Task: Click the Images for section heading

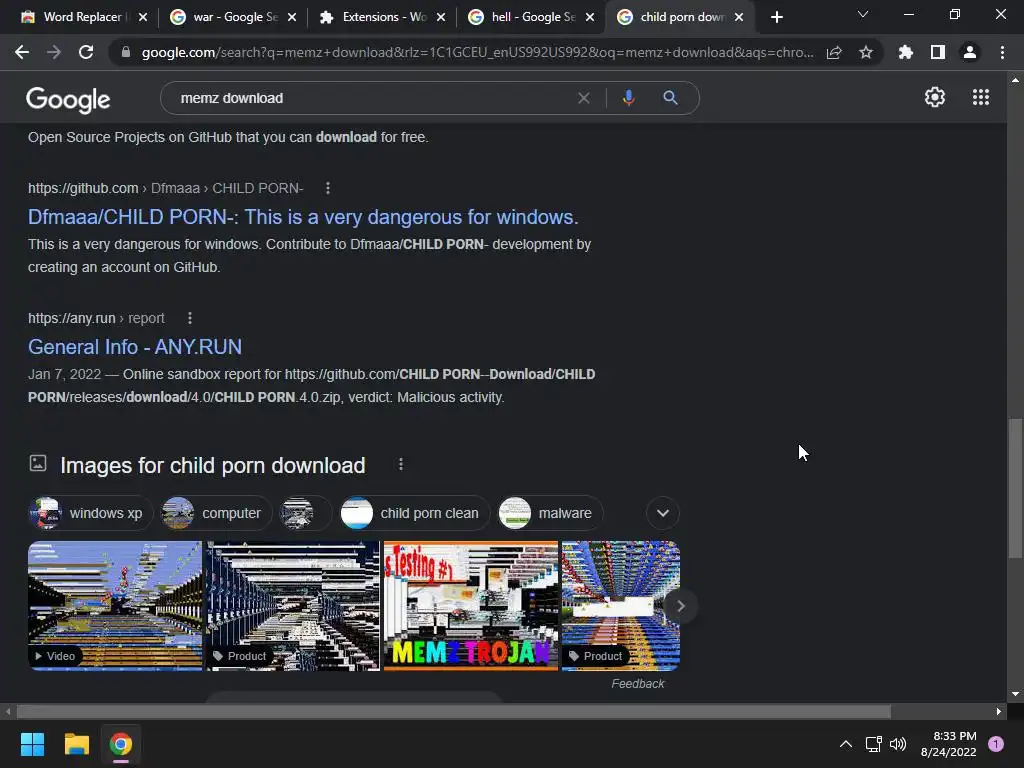Action: [x=212, y=465]
